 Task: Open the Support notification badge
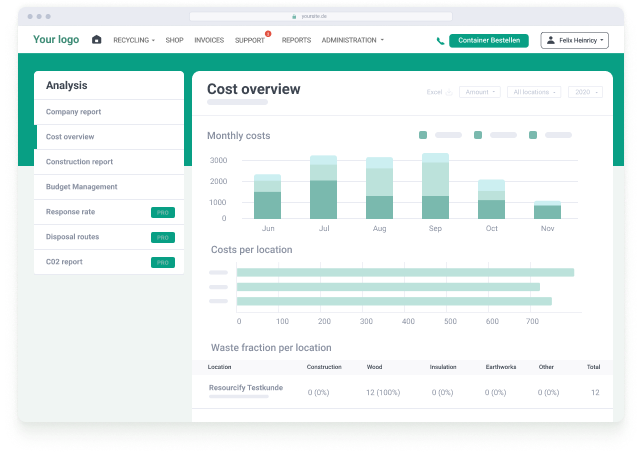pos(268,34)
